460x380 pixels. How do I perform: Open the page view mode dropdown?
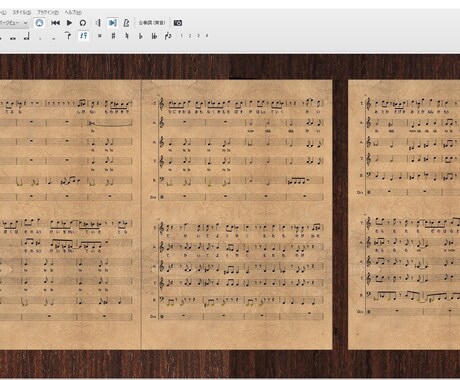(14, 23)
